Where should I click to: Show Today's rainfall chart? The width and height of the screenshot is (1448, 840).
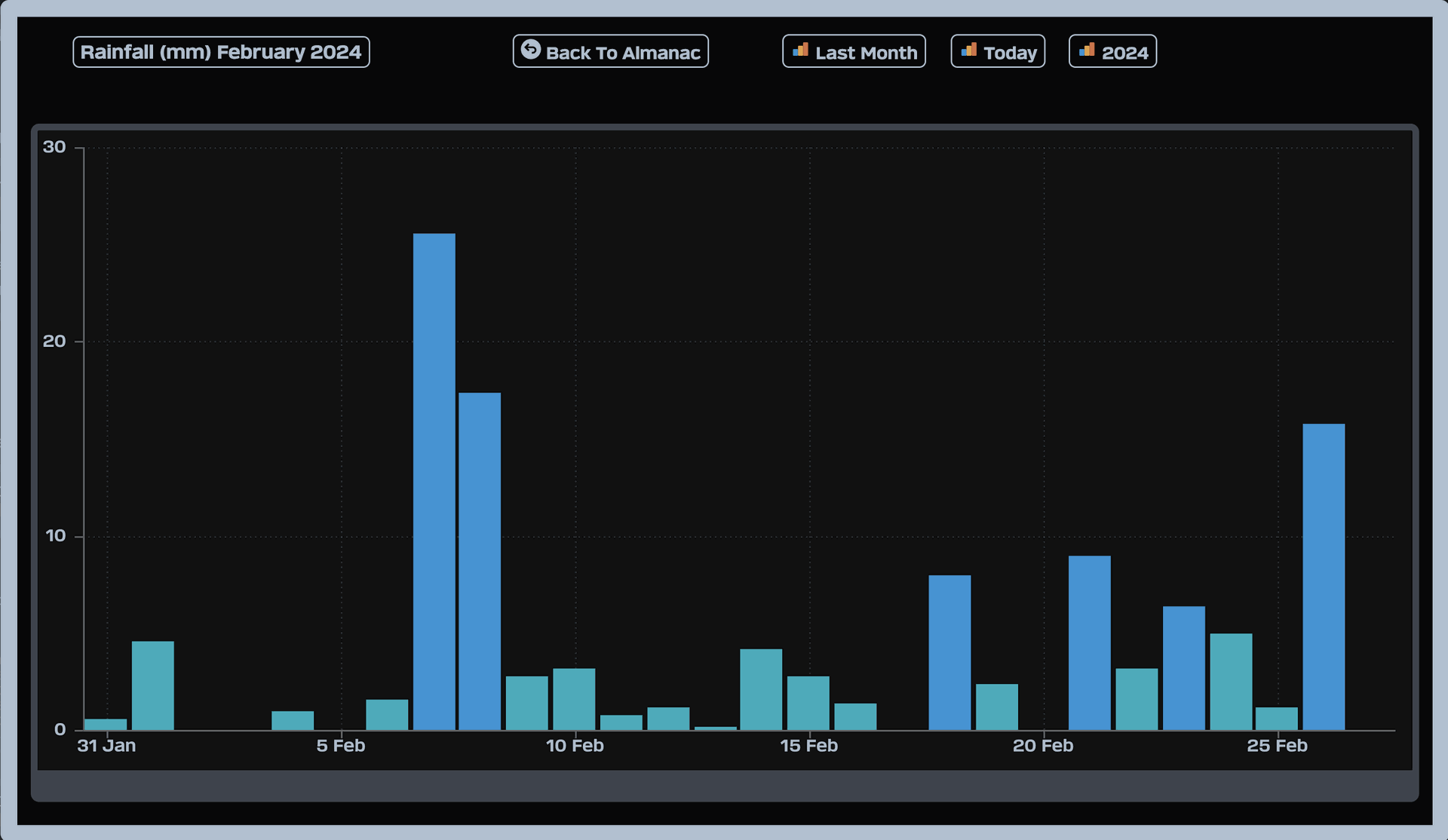point(1010,53)
